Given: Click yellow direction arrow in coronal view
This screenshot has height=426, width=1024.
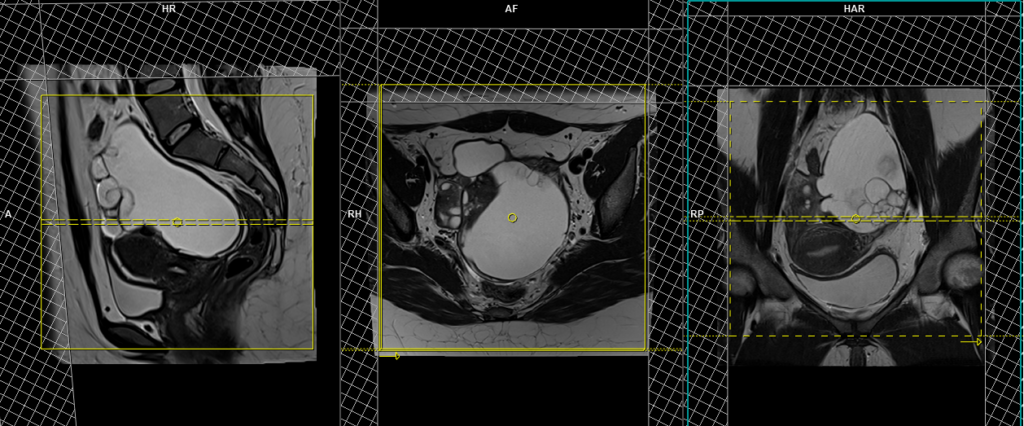Looking at the screenshot, I should (971, 341).
